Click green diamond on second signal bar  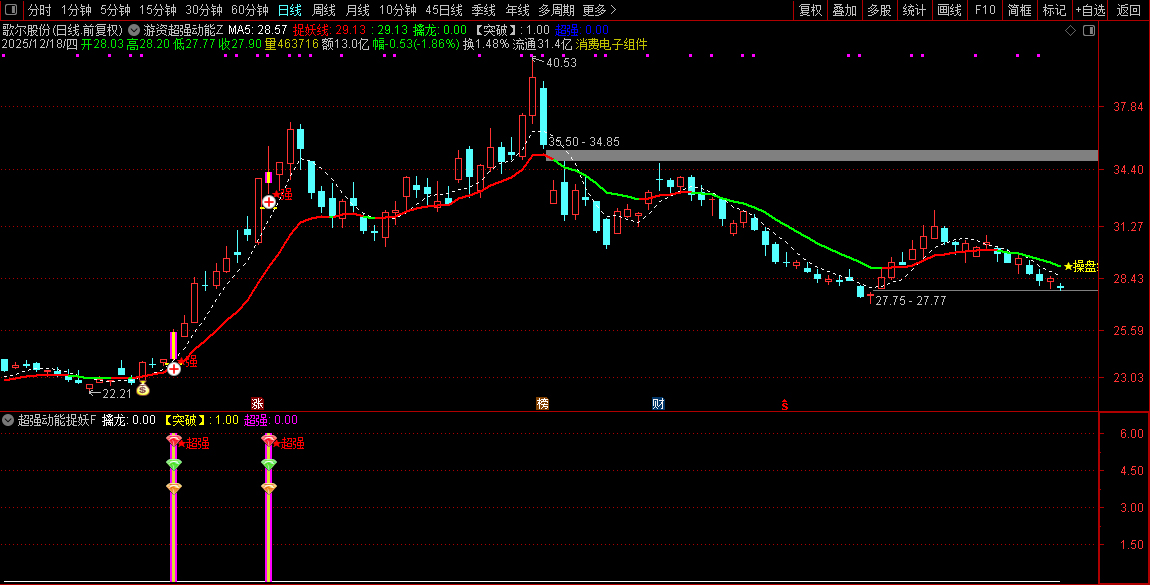pyautogui.click(x=269, y=464)
